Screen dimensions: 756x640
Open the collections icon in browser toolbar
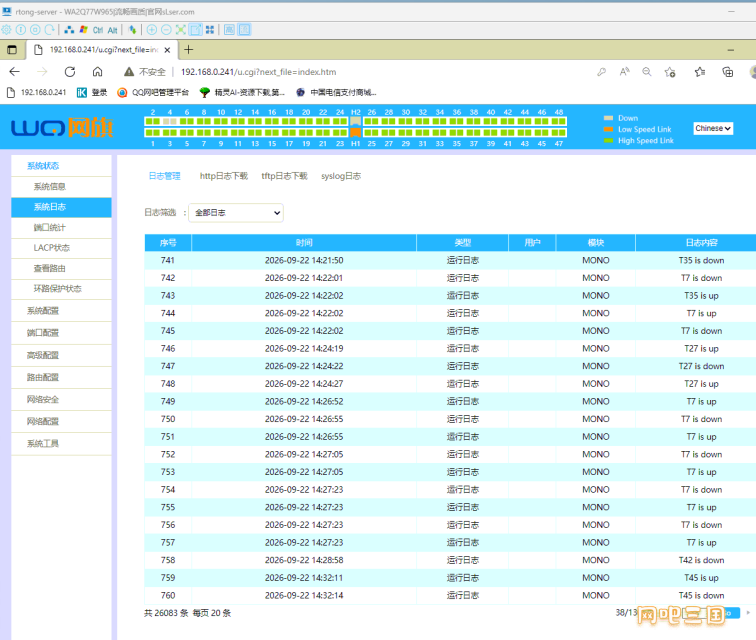pyautogui.click(x=728, y=72)
